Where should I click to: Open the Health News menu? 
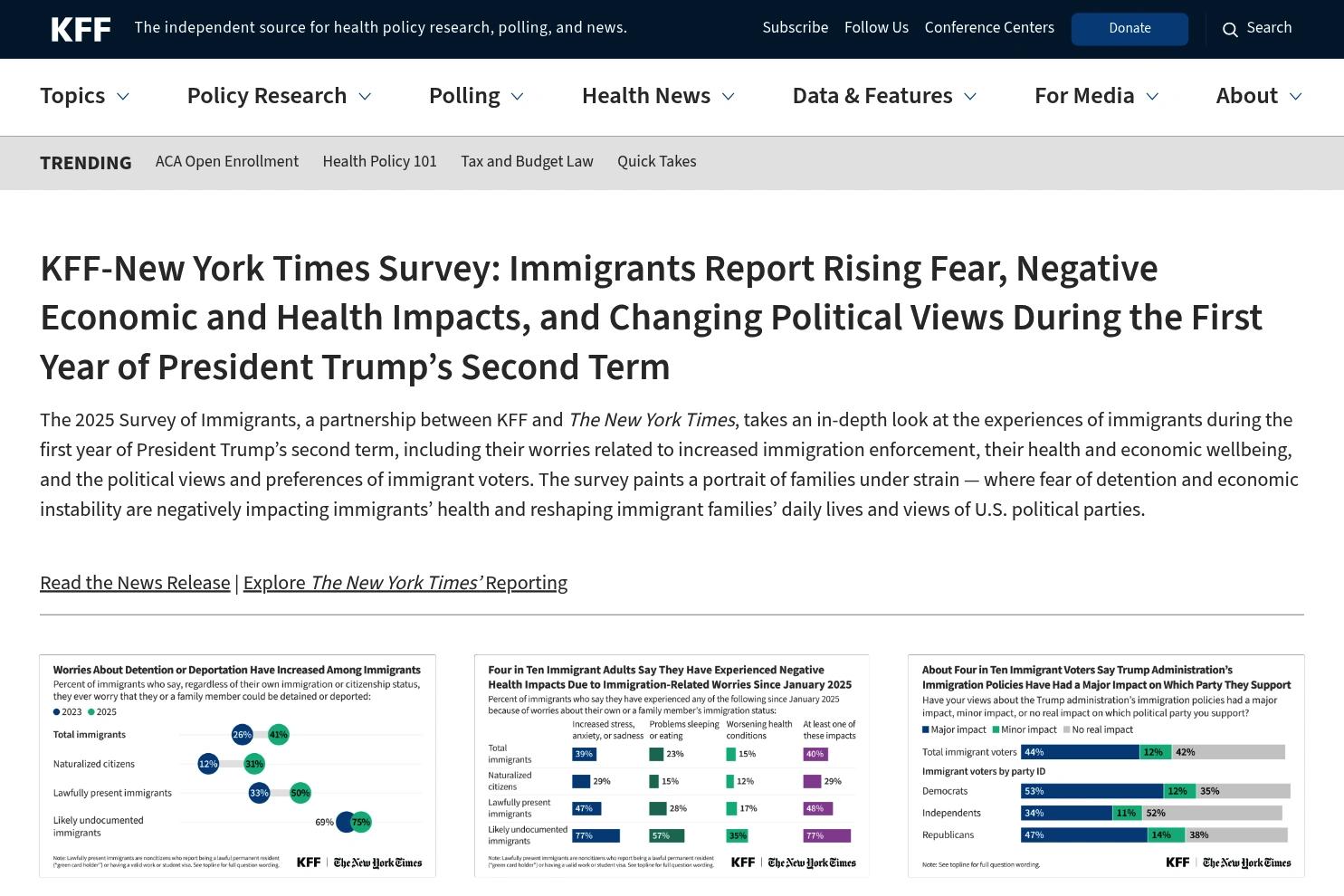pos(646,96)
